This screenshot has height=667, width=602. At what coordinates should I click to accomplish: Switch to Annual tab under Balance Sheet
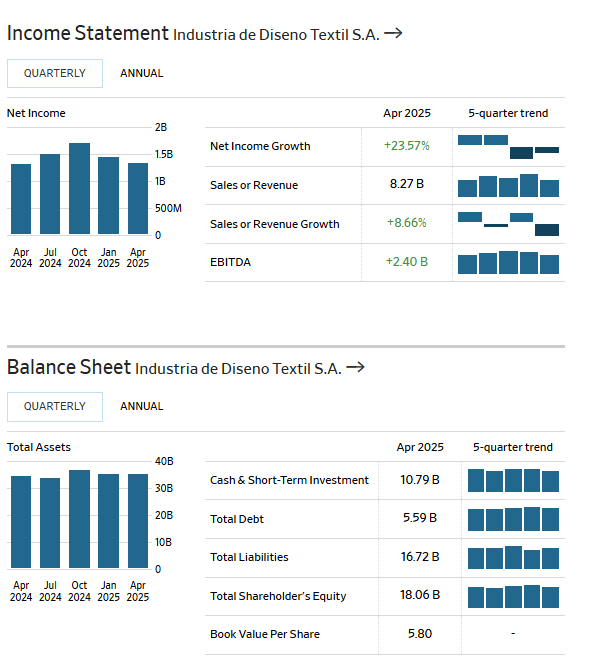[x=142, y=406]
